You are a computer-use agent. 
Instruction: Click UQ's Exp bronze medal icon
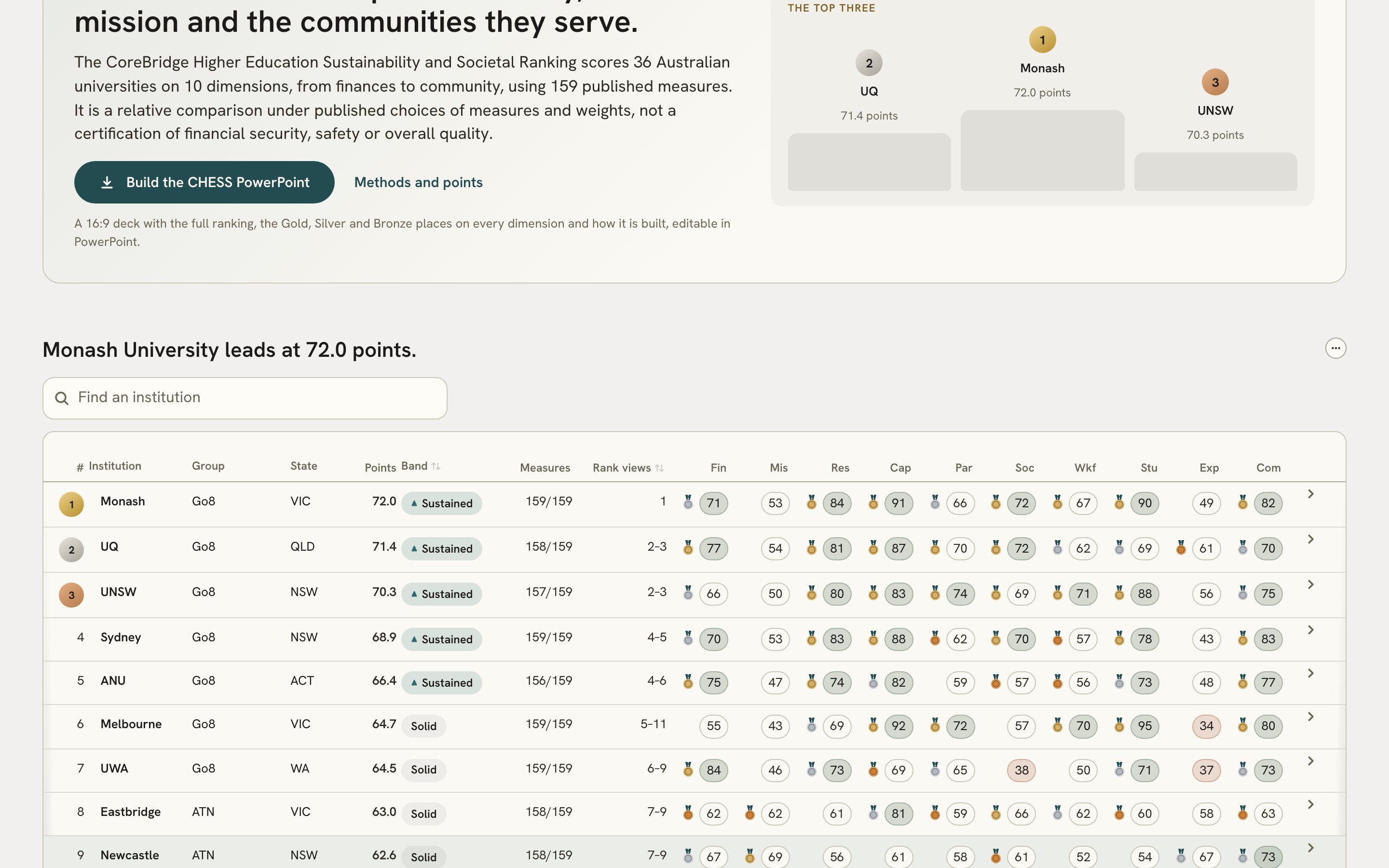coord(1181,548)
